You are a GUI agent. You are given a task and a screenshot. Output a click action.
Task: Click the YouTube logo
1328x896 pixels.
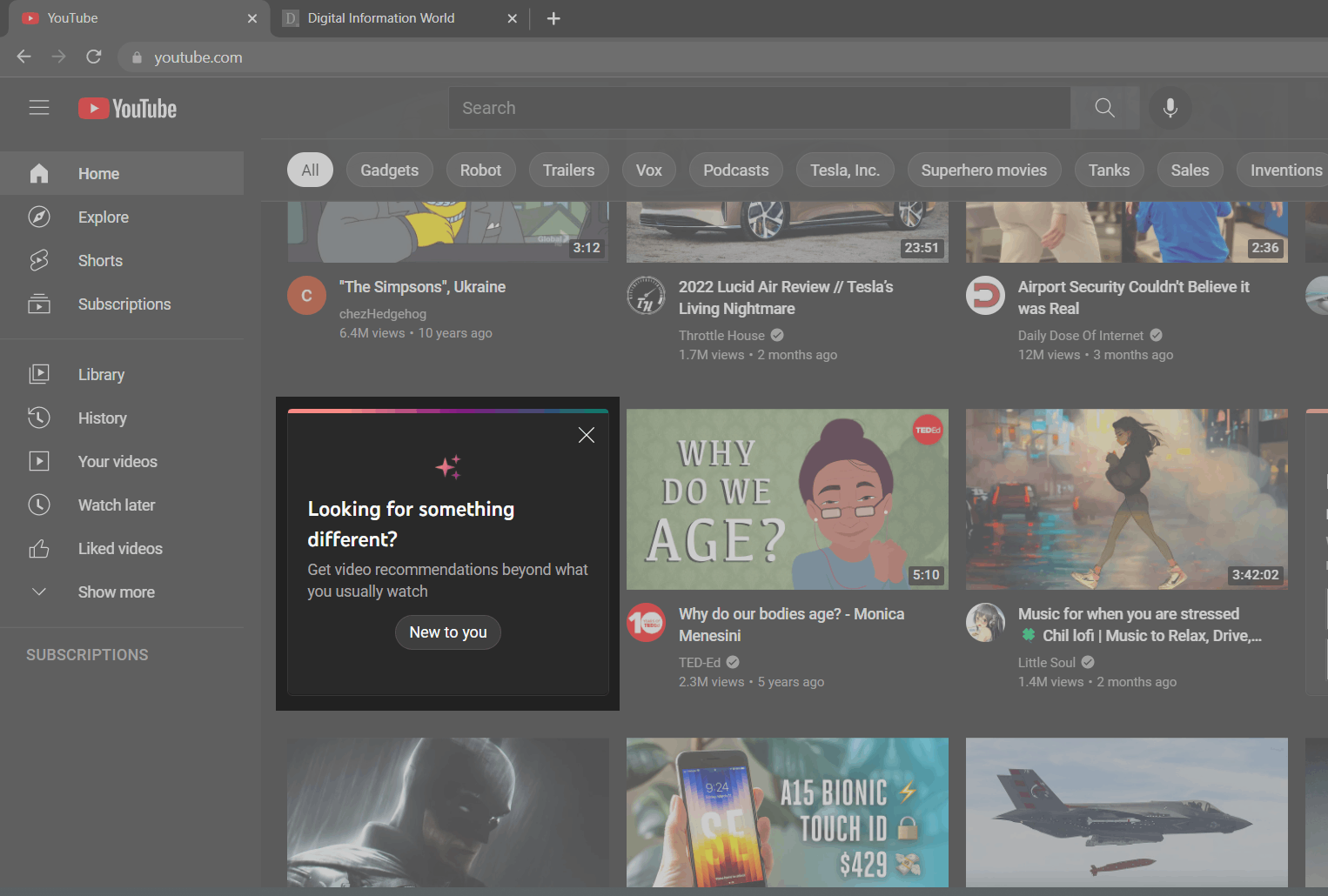(127, 109)
